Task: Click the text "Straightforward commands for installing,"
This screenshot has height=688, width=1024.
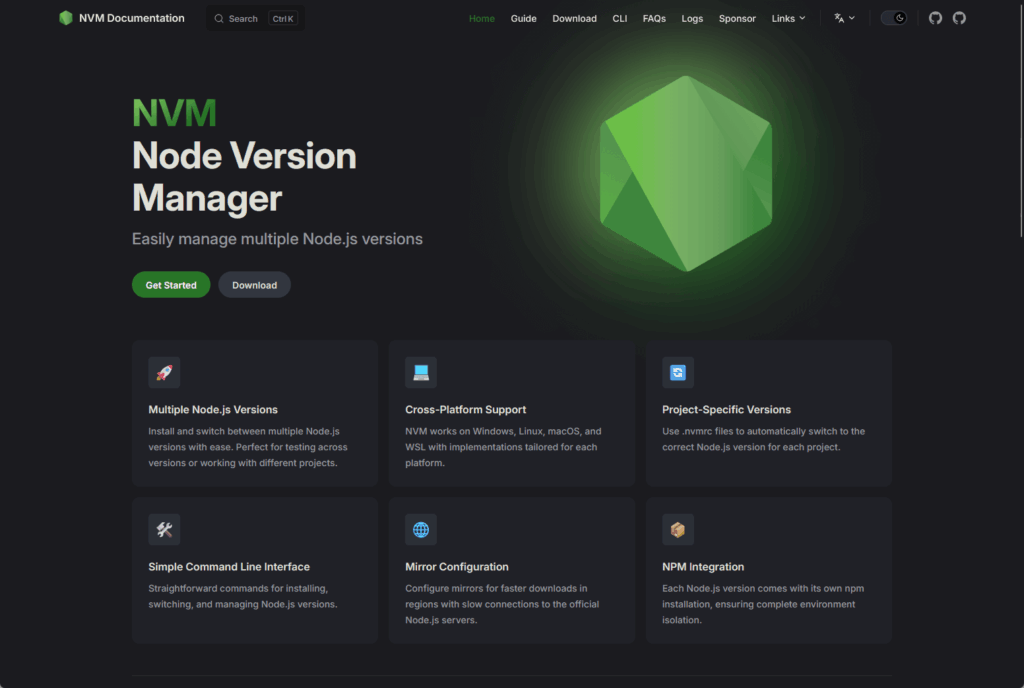Action: point(238,588)
